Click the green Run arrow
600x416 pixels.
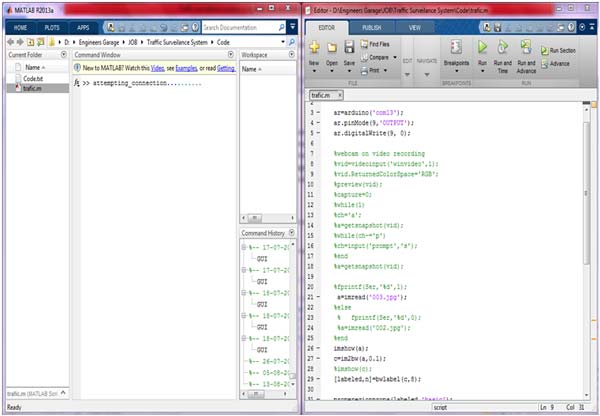[x=482, y=47]
